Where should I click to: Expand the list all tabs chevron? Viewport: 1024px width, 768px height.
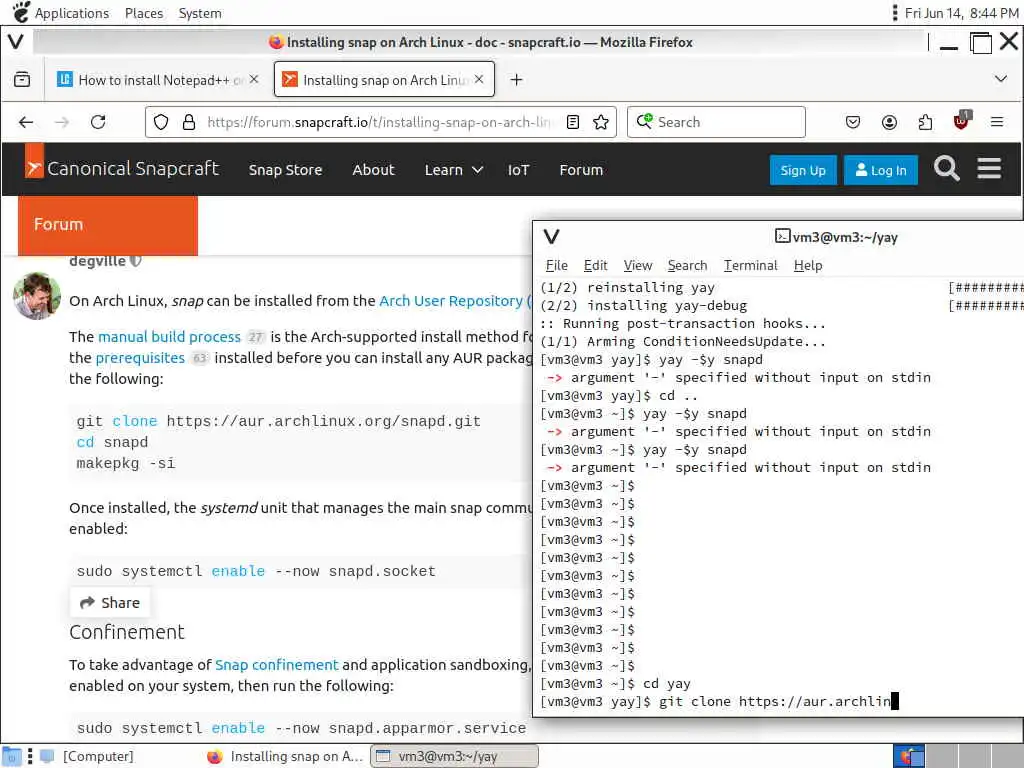[1000, 79]
